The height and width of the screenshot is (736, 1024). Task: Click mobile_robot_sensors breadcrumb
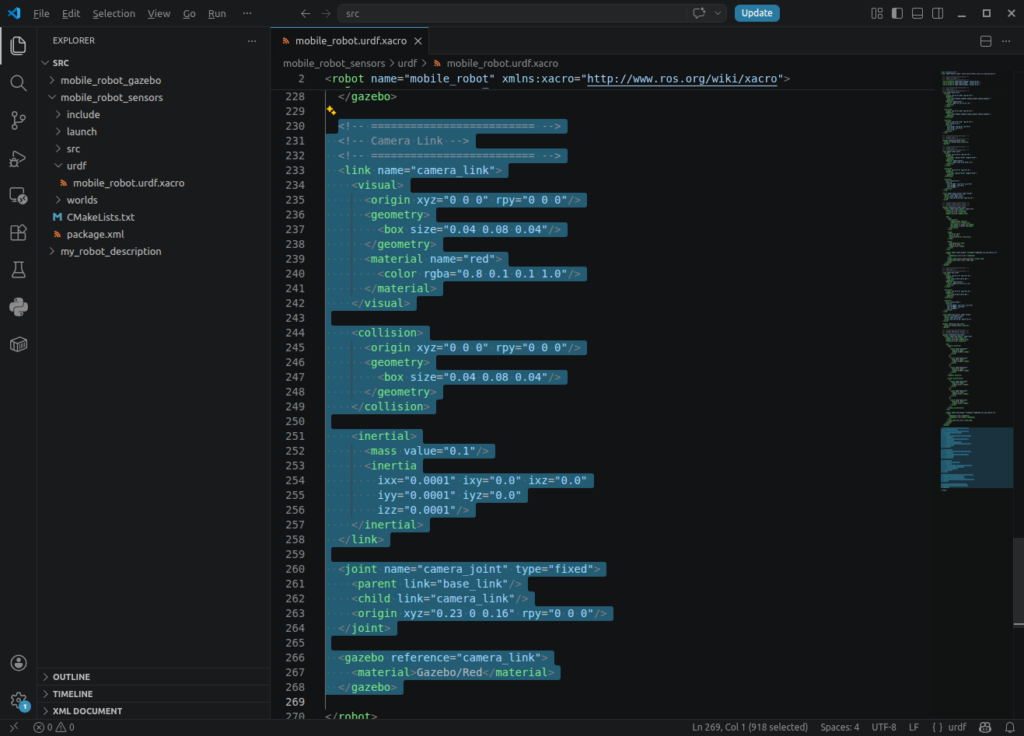(334, 63)
